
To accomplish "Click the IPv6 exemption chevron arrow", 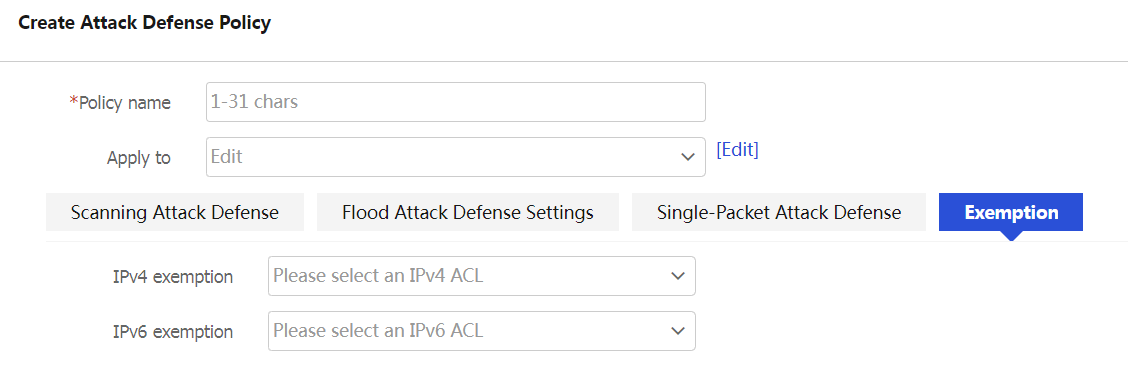I will click(677, 331).
